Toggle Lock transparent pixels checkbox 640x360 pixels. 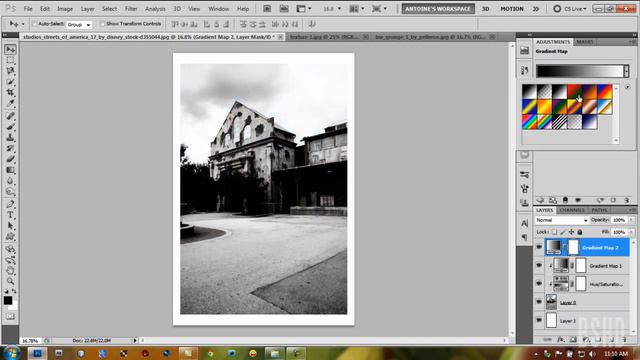click(554, 232)
